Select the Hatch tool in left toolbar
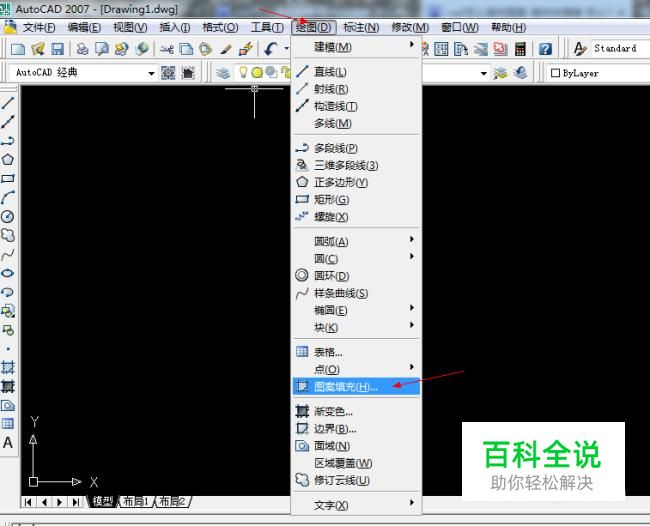This screenshot has height=526, width=650. click(8, 368)
